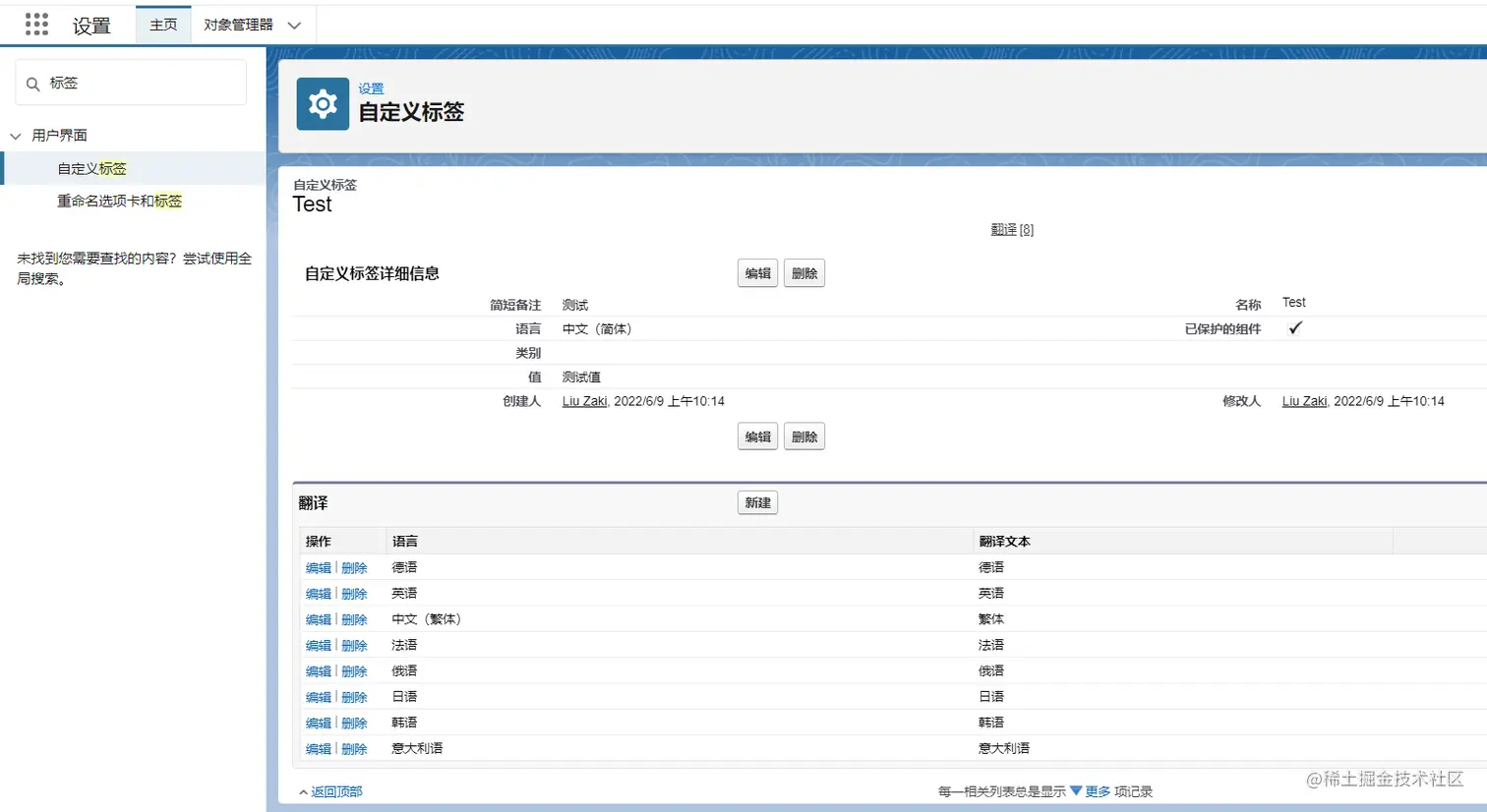
Task: Select the 繁体 translated text cell
Action: point(991,619)
